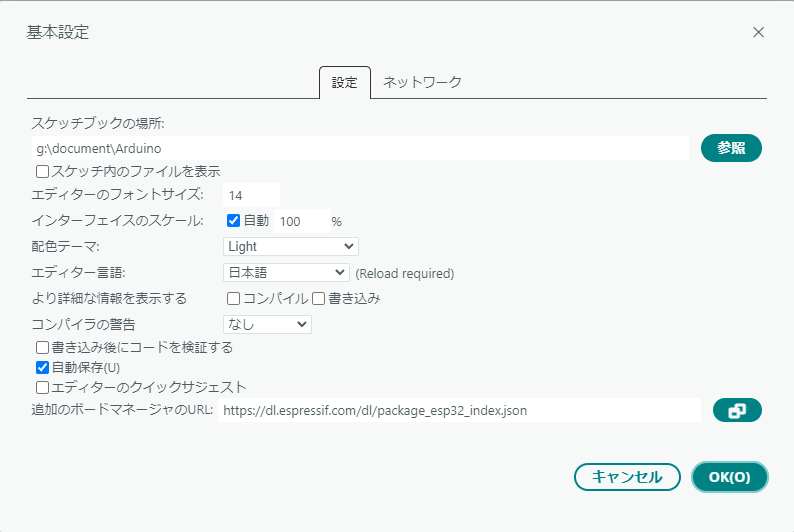Toggle スケッチ内のファイルを表示 checkbox
This screenshot has width=794, height=532.
[x=43, y=171]
